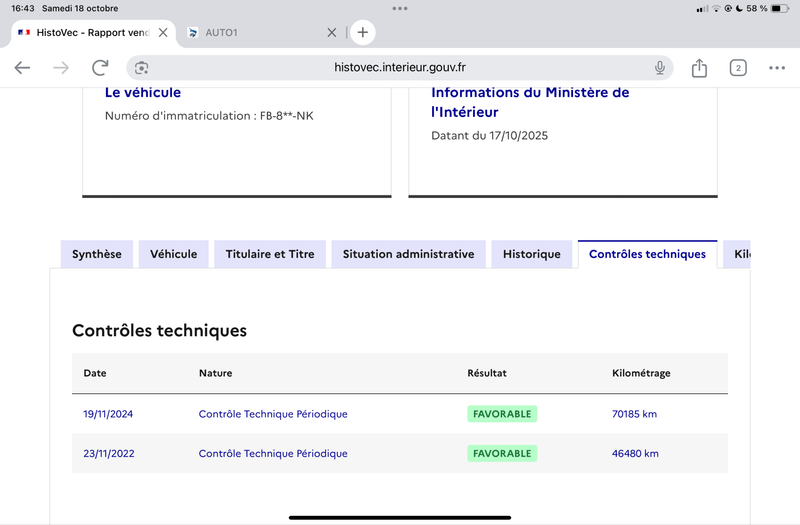Open a new tab with plus icon
The height and width of the screenshot is (525, 800).
363,32
